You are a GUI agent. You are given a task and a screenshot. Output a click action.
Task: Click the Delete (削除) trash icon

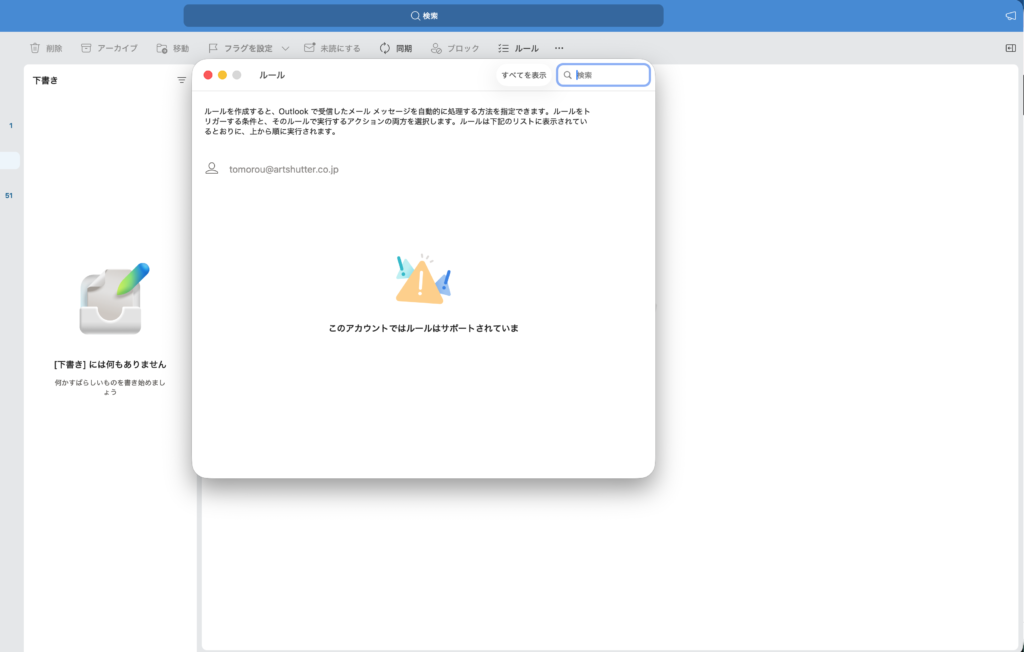click(35, 48)
